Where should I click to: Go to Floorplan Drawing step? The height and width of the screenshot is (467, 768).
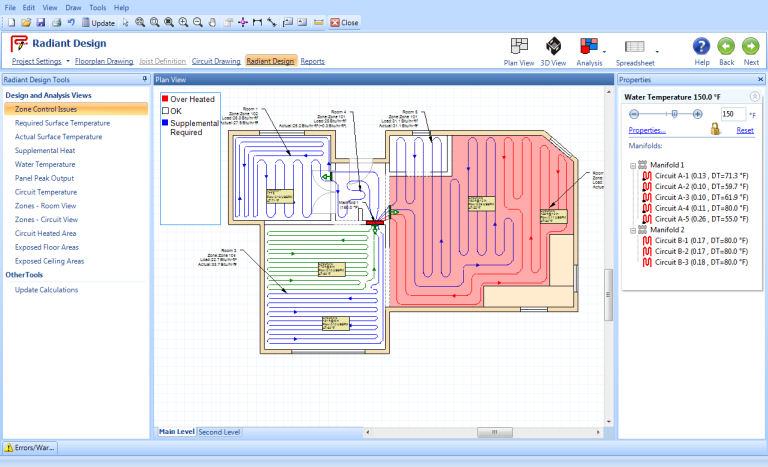coord(104,61)
